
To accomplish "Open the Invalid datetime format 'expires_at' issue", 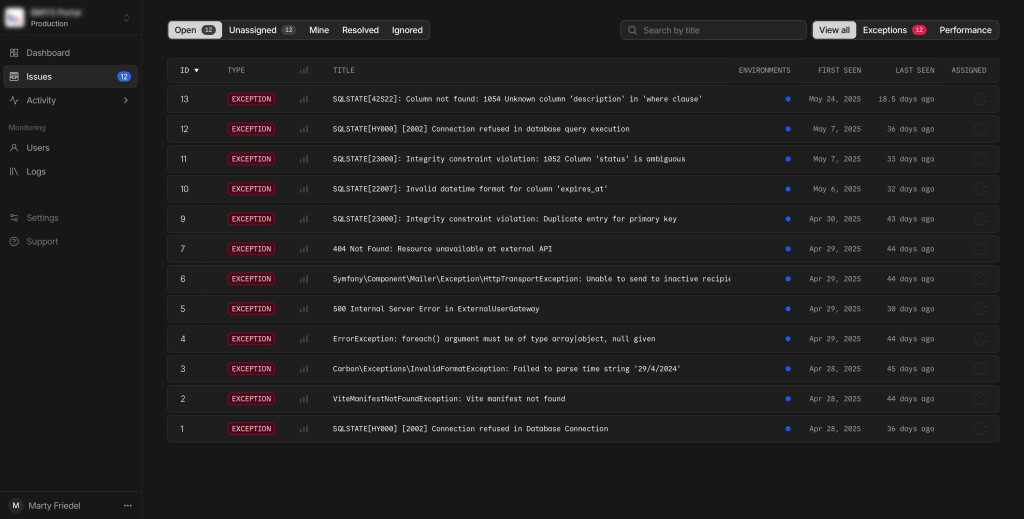I will point(470,189).
